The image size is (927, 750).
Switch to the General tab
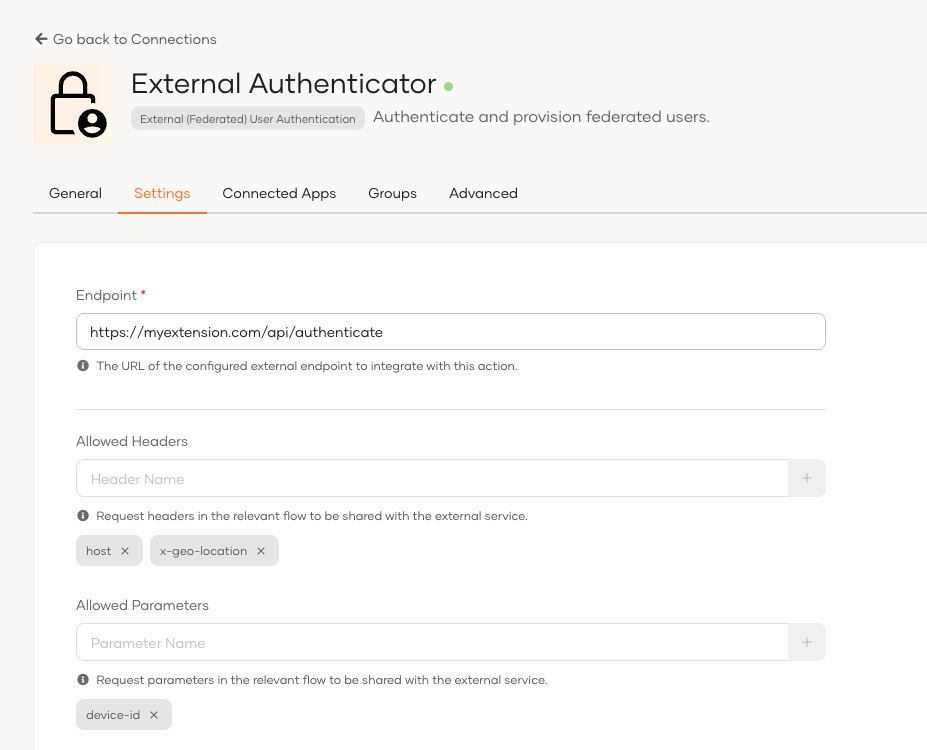75,193
